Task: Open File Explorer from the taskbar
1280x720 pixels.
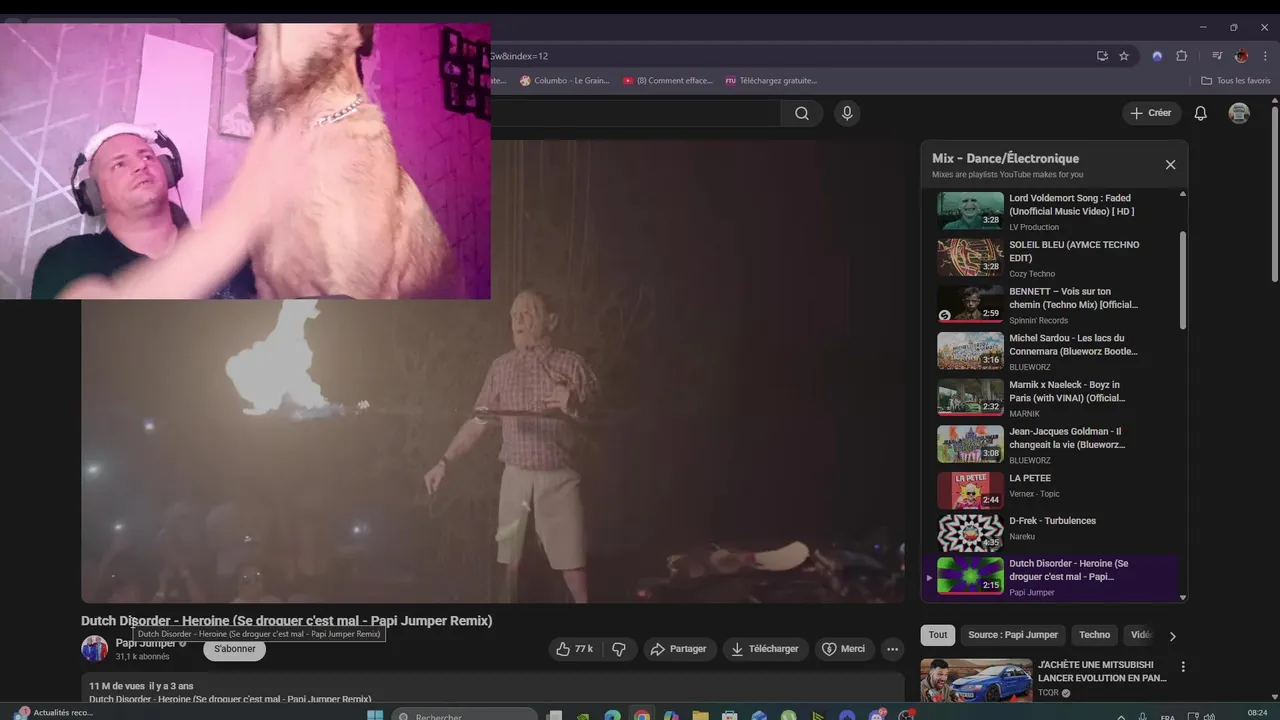Action: [700, 716]
